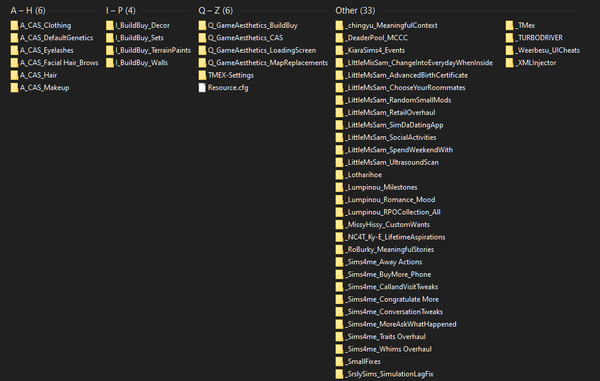The height and width of the screenshot is (381, 600).
Task: Select _LittleMsSam_ChooseYourRoommates folder name
Action: [405, 88]
